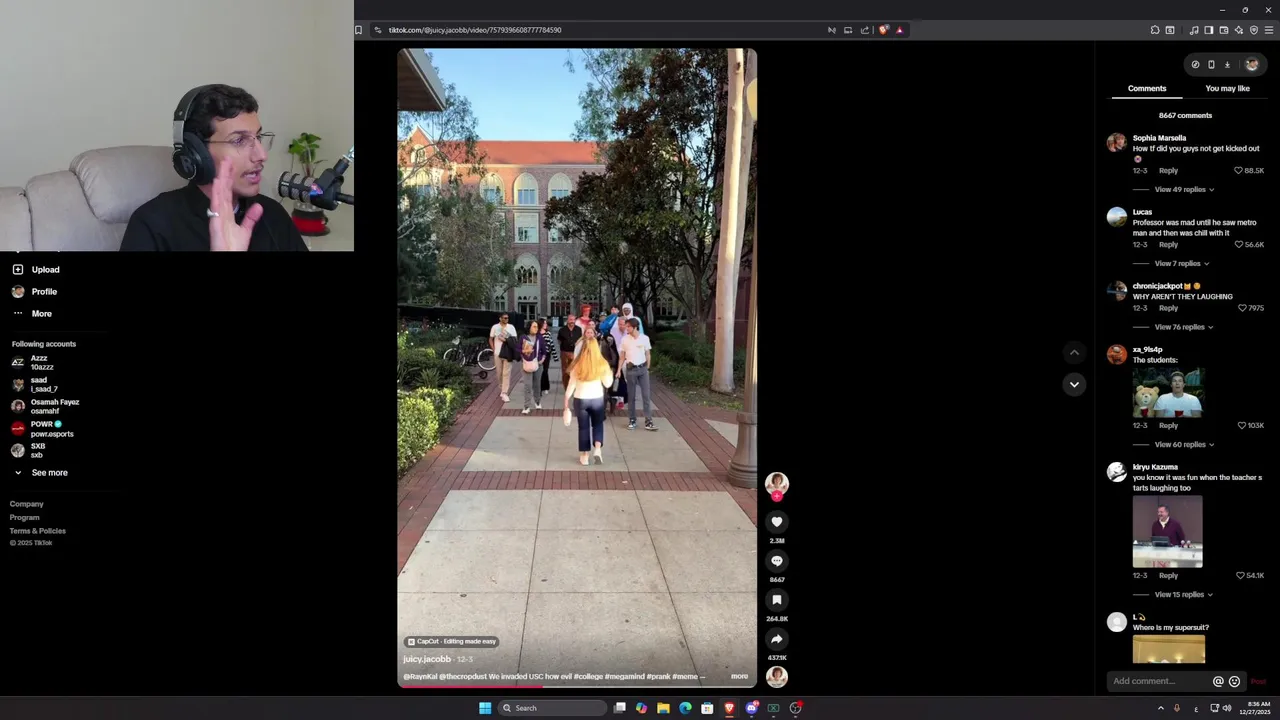Toggle the browser sidebar panel icon

tap(1208, 30)
